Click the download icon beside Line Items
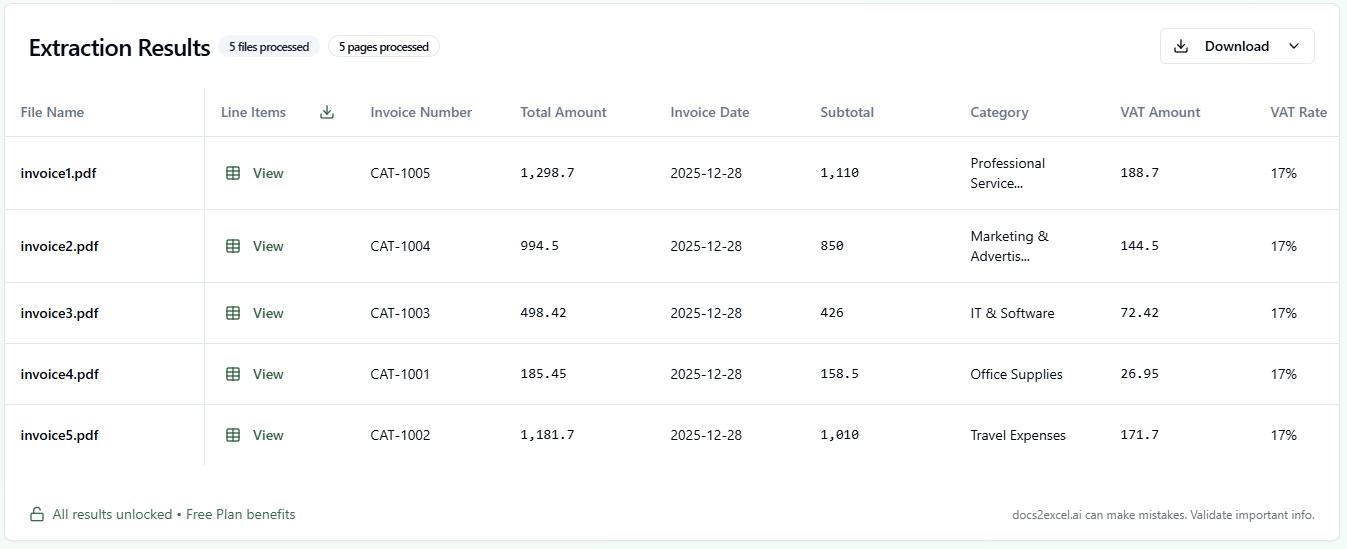 pyautogui.click(x=327, y=112)
